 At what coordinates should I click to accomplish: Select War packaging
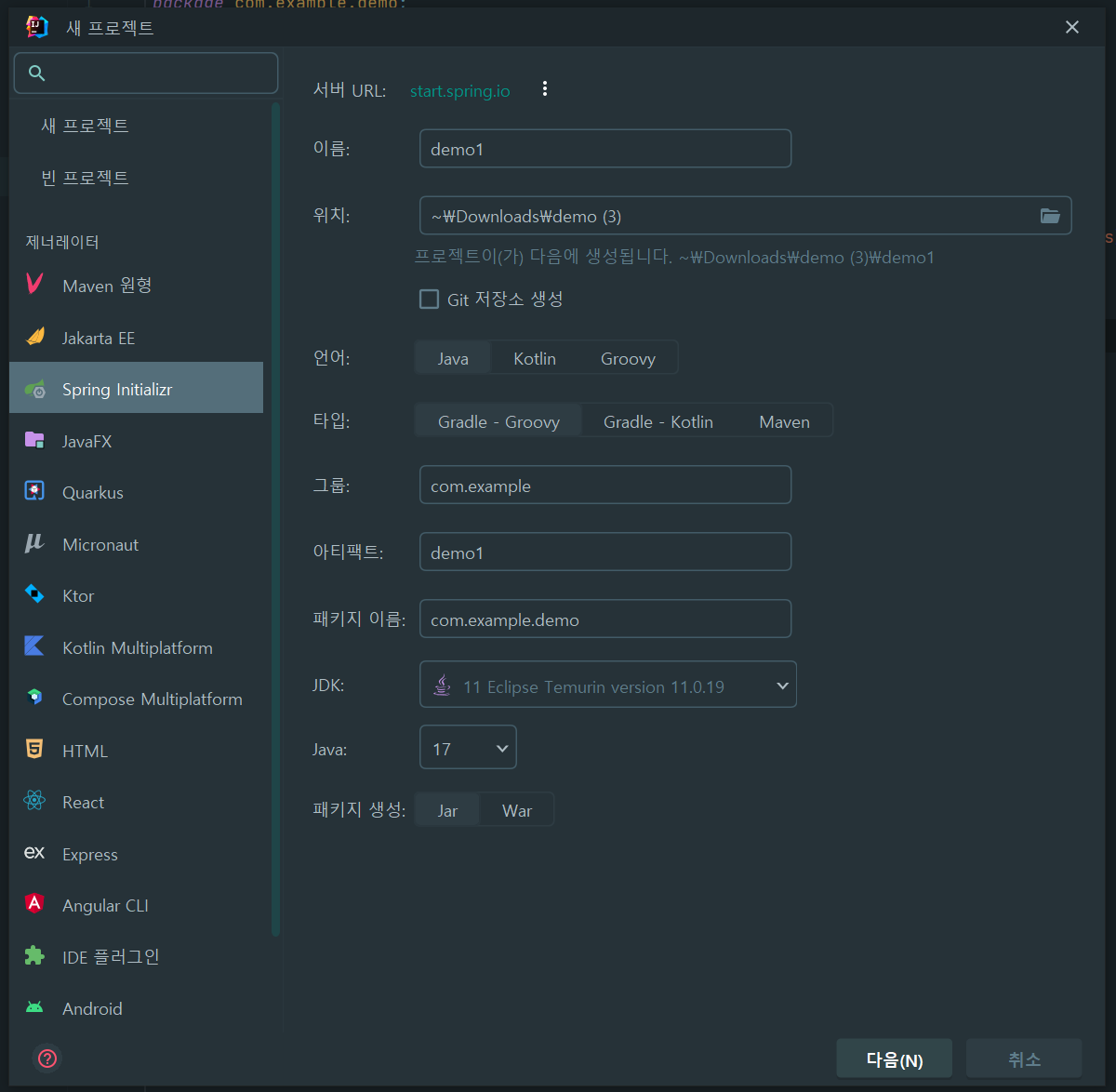pos(517,810)
